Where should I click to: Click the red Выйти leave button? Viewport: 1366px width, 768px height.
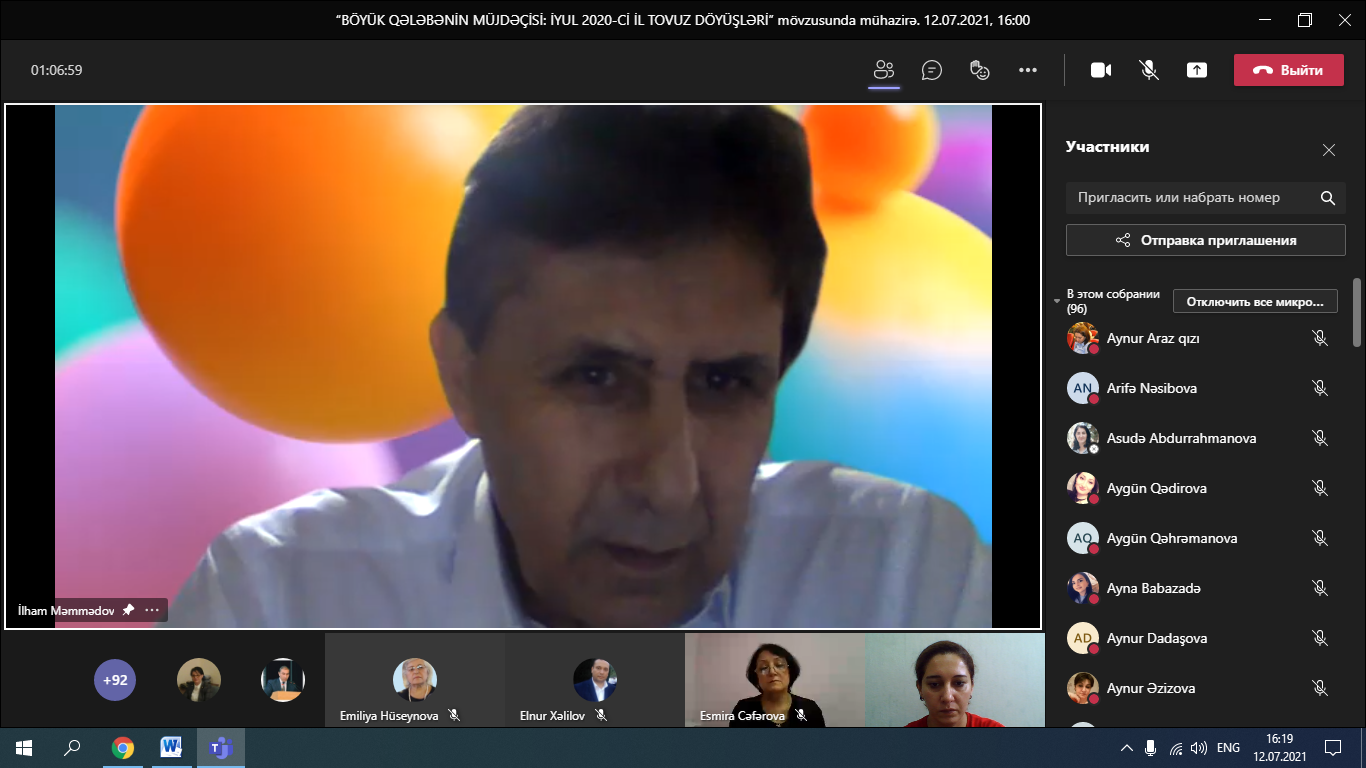point(1288,70)
